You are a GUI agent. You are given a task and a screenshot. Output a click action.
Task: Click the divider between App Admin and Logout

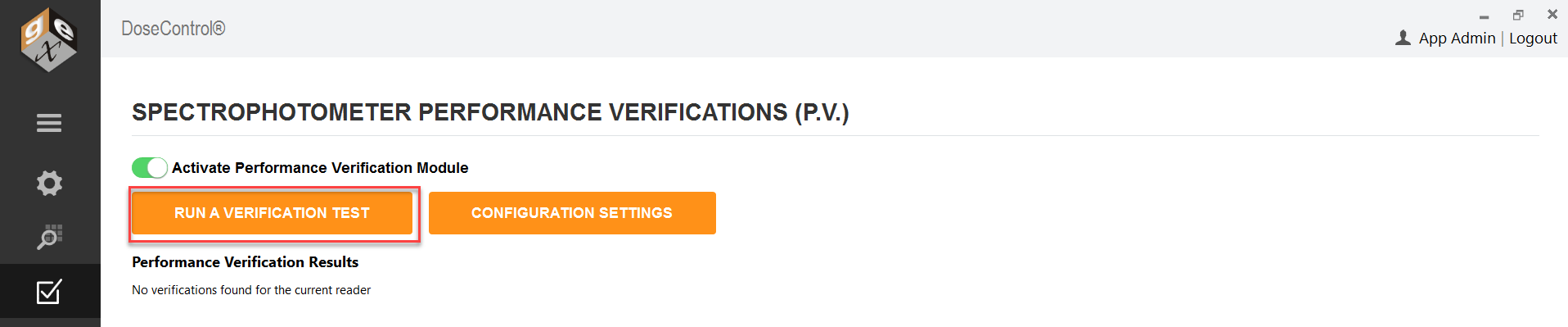click(x=1503, y=39)
